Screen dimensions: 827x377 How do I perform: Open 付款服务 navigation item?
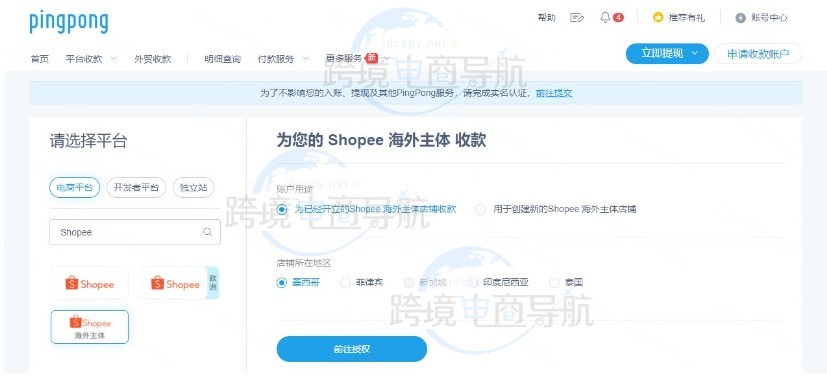pos(276,59)
